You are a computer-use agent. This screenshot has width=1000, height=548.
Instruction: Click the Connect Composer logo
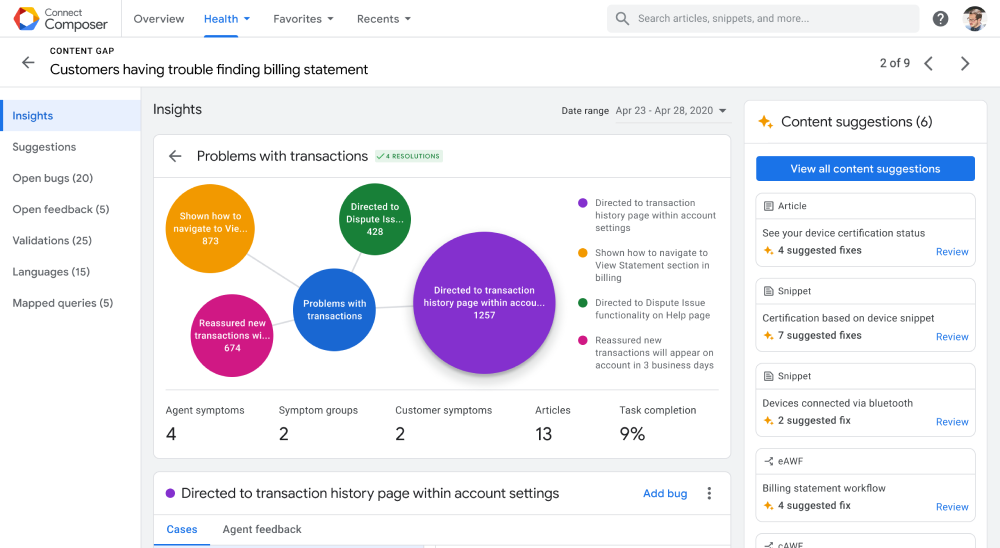61,19
